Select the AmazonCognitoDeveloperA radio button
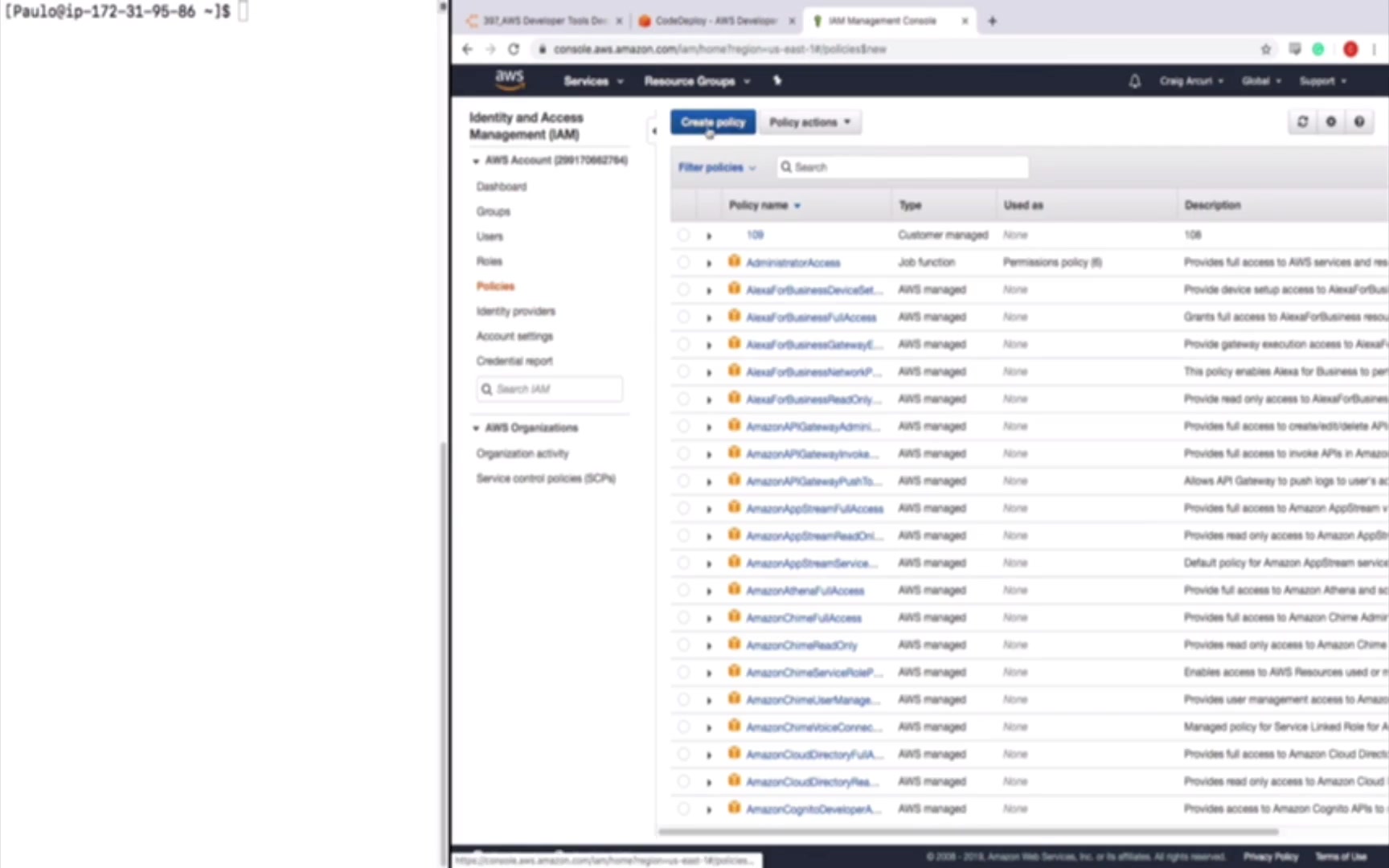Image resolution: width=1389 pixels, height=868 pixels. [683, 809]
